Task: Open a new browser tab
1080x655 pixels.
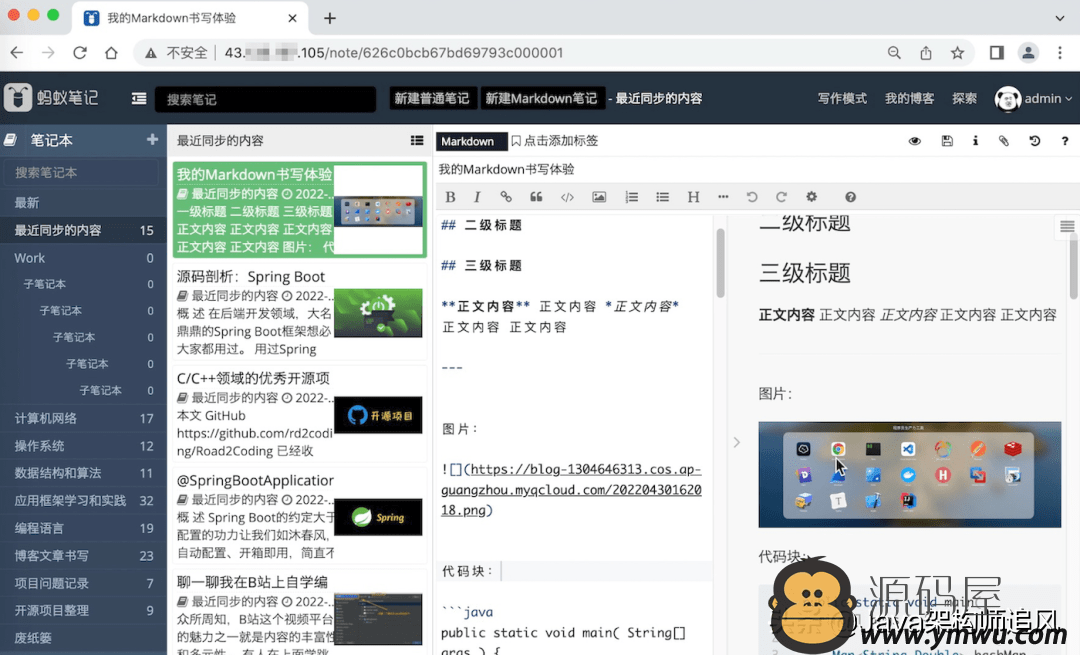Action: pos(330,19)
